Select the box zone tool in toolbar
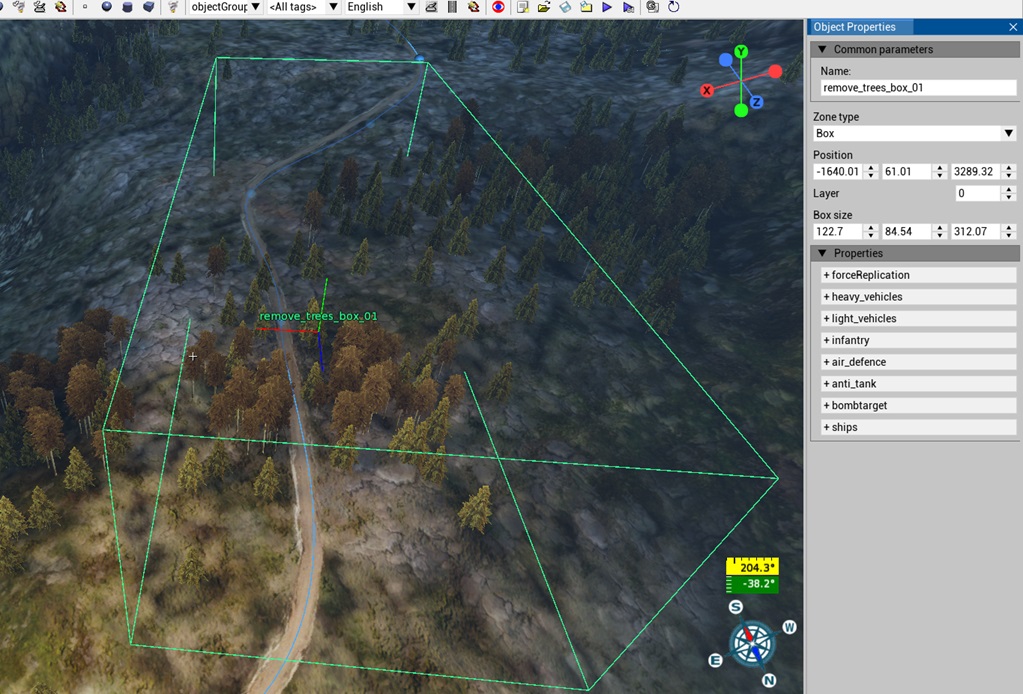The image size is (1023, 694). coord(148,7)
